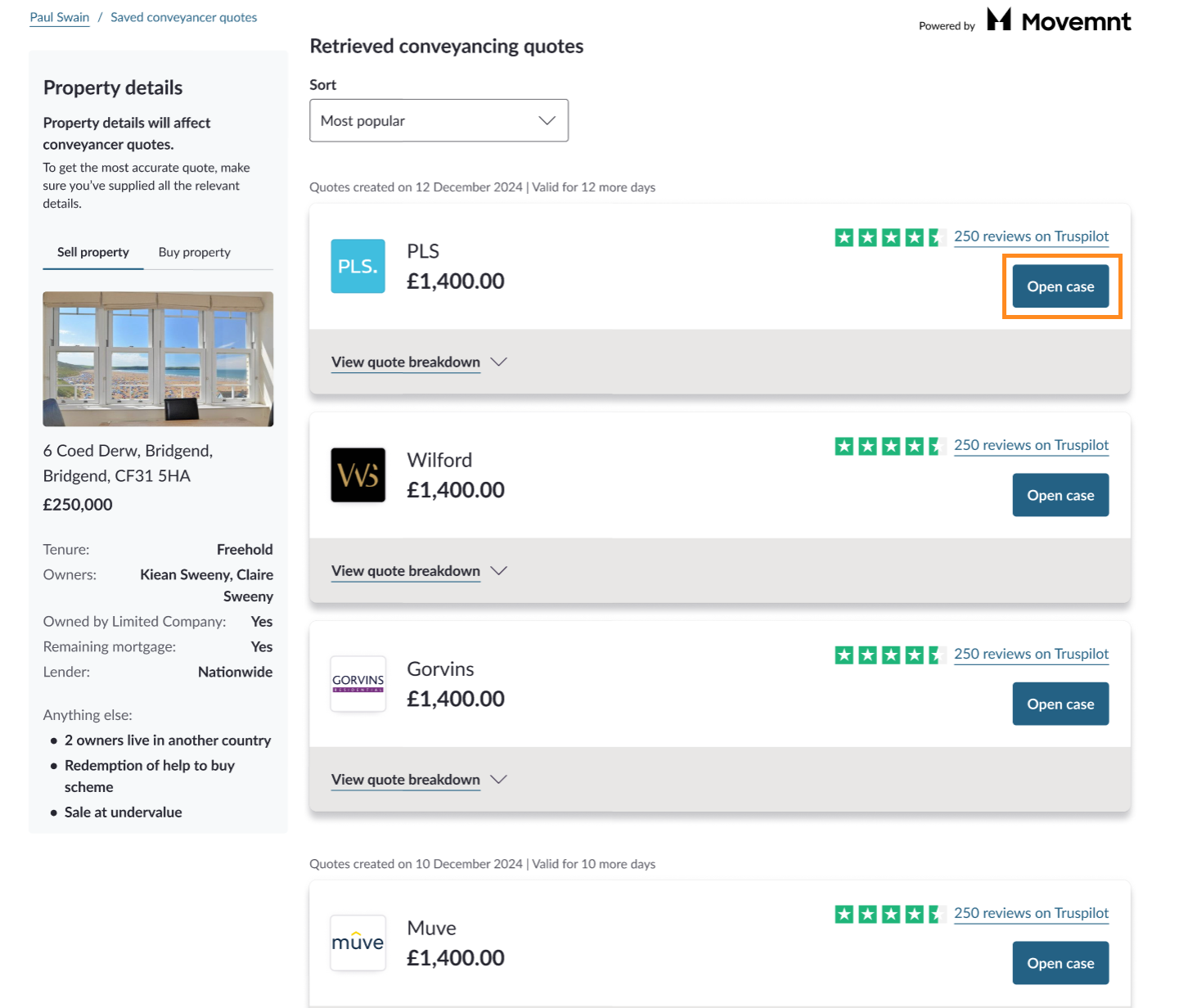Open case with PLS
This screenshot has height=1008, width=1188.
[1060, 286]
